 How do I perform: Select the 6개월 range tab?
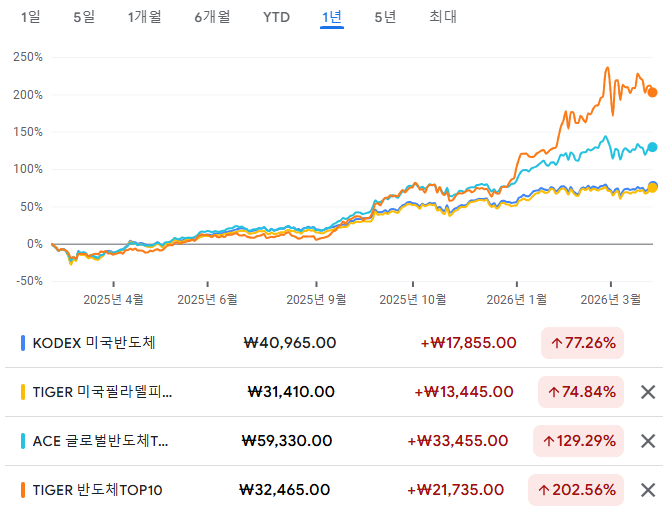[x=212, y=17]
